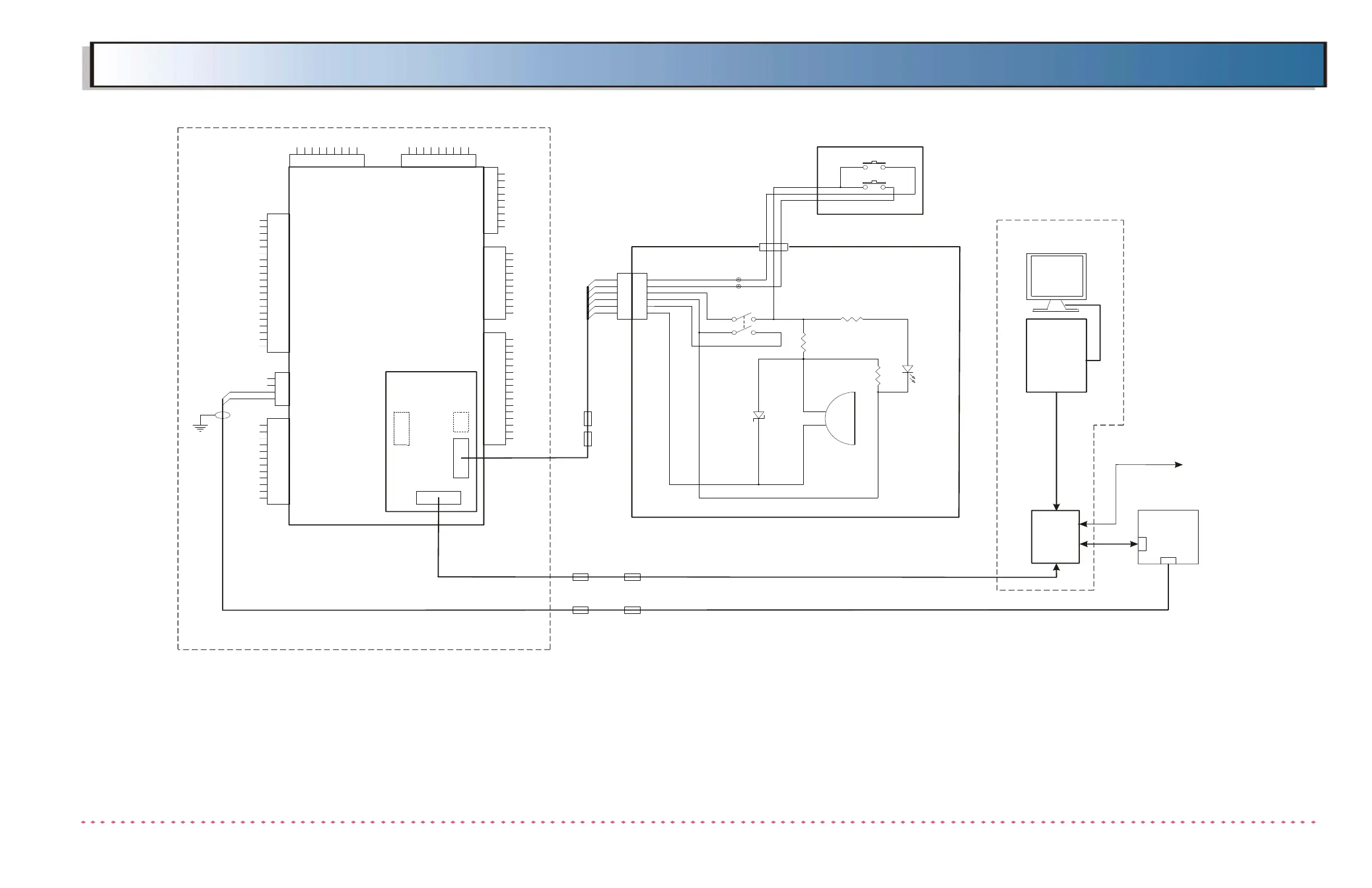The image size is (1372, 888).
Task: Select the half-dome buzzer symbol
Action: (841, 418)
